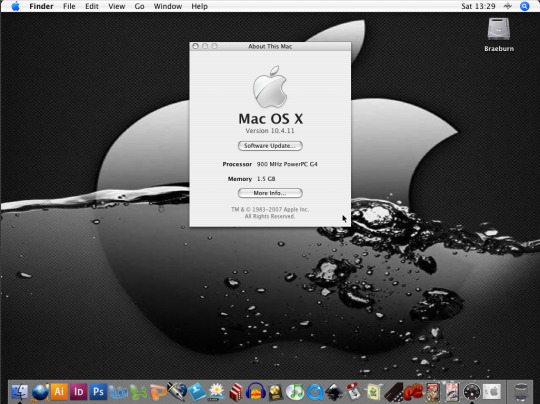
Task: Click the More Info... button
Action: click(270, 193)
